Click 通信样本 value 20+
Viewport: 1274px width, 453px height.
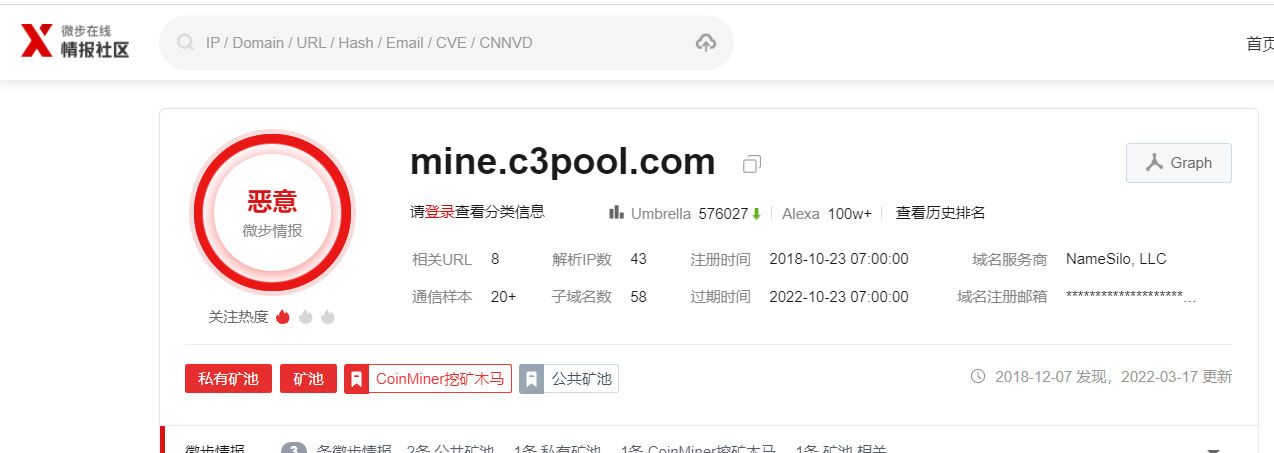(x=504, y=297)
